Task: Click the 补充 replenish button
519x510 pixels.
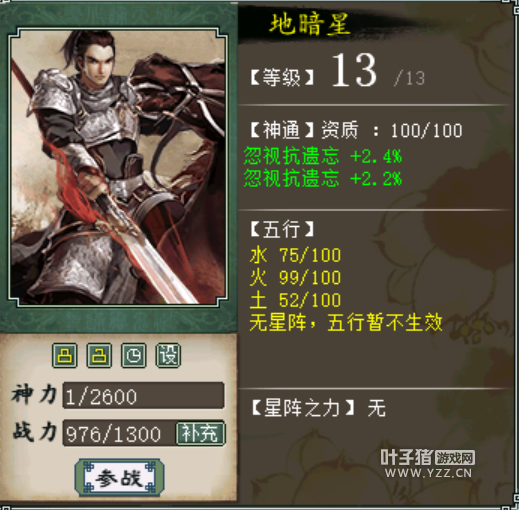Action: pos(200,433)
